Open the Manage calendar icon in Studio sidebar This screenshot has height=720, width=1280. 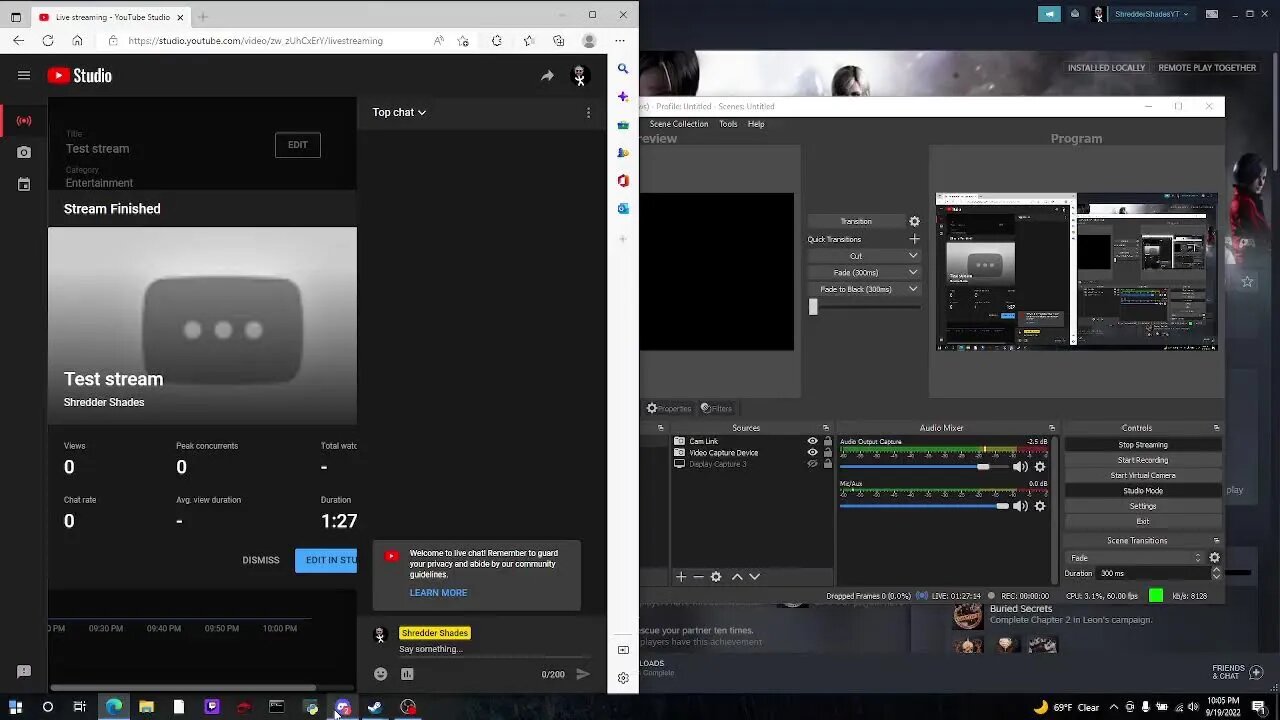coord(24,184)
